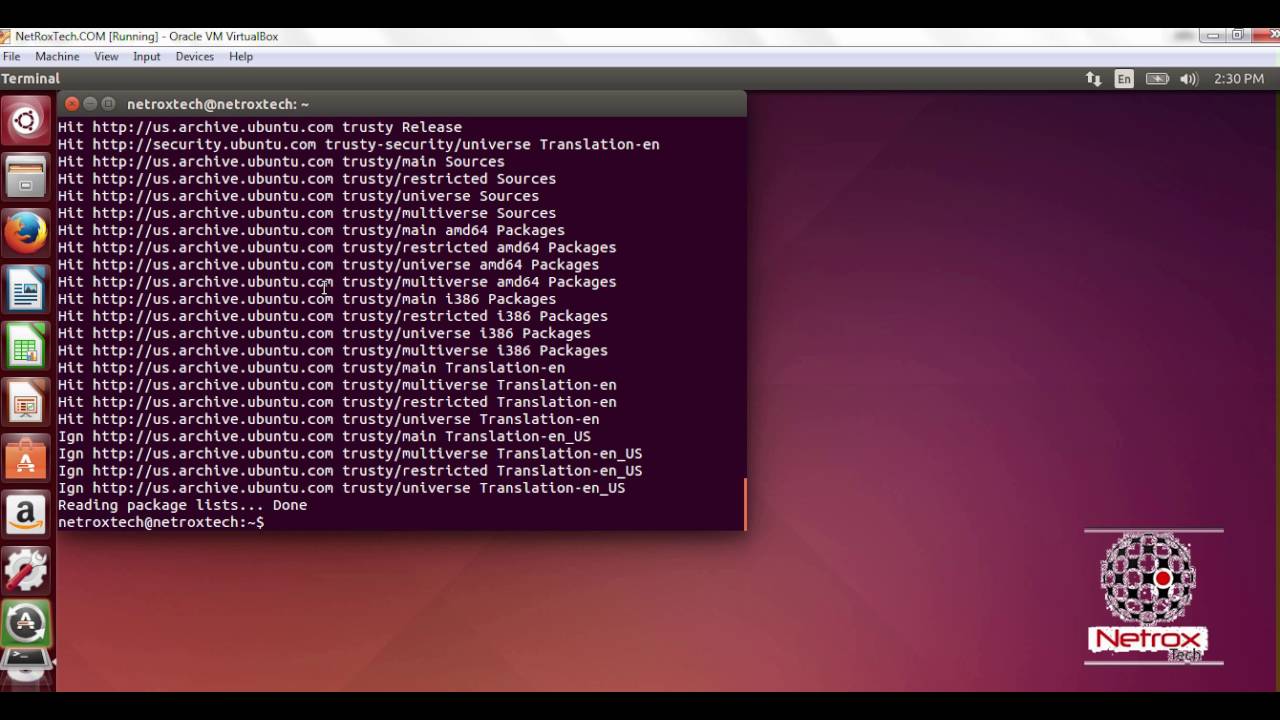Click the 'trusty/main i386 Packages' line
The image size is (1280, 720).
(x=307, y=298)
